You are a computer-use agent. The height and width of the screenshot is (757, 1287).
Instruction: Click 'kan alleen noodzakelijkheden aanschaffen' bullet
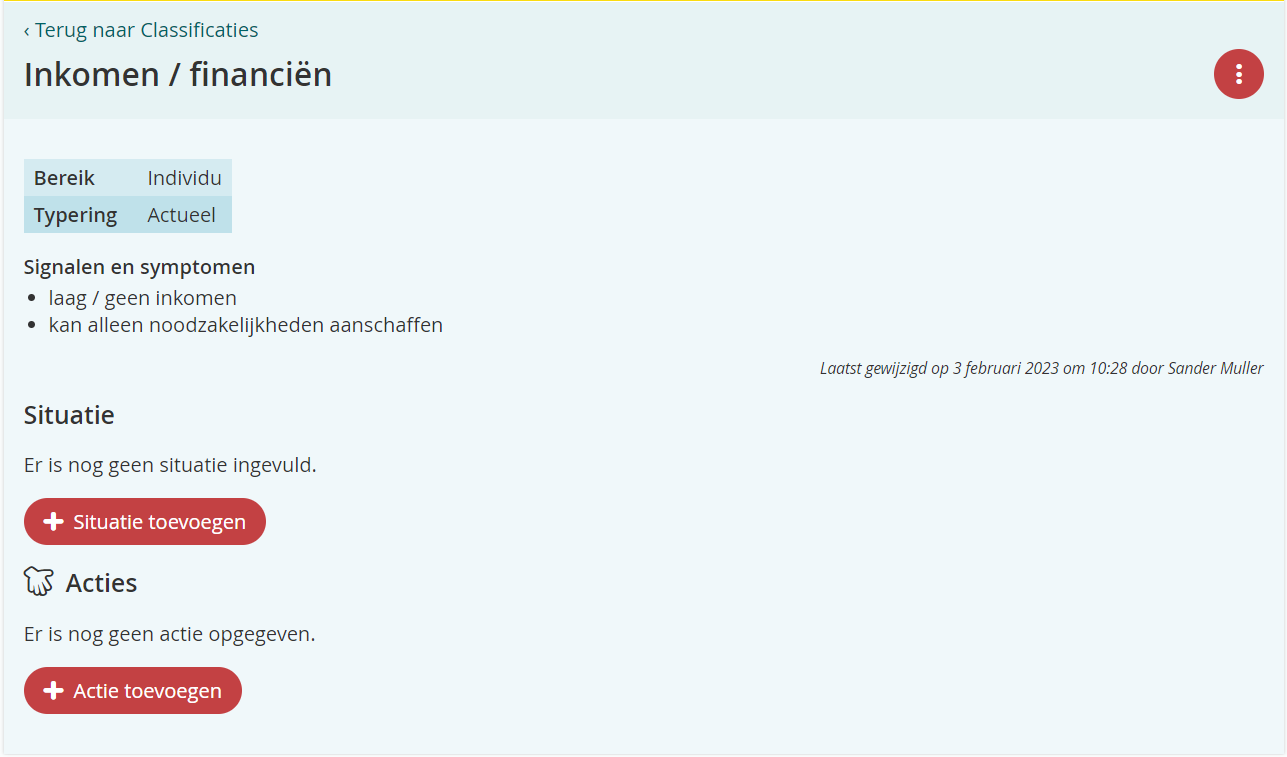(245, 325)
